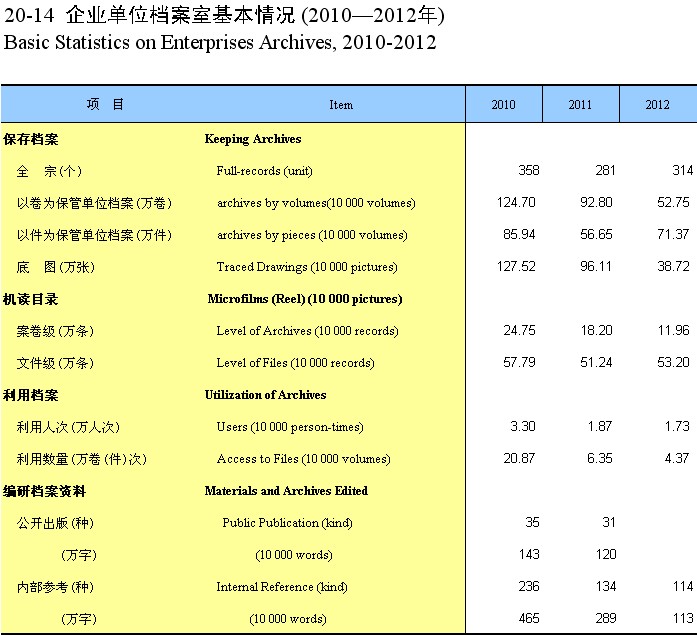Click the 2011 column header
This screenshot has width=697, height=635.
581,104
